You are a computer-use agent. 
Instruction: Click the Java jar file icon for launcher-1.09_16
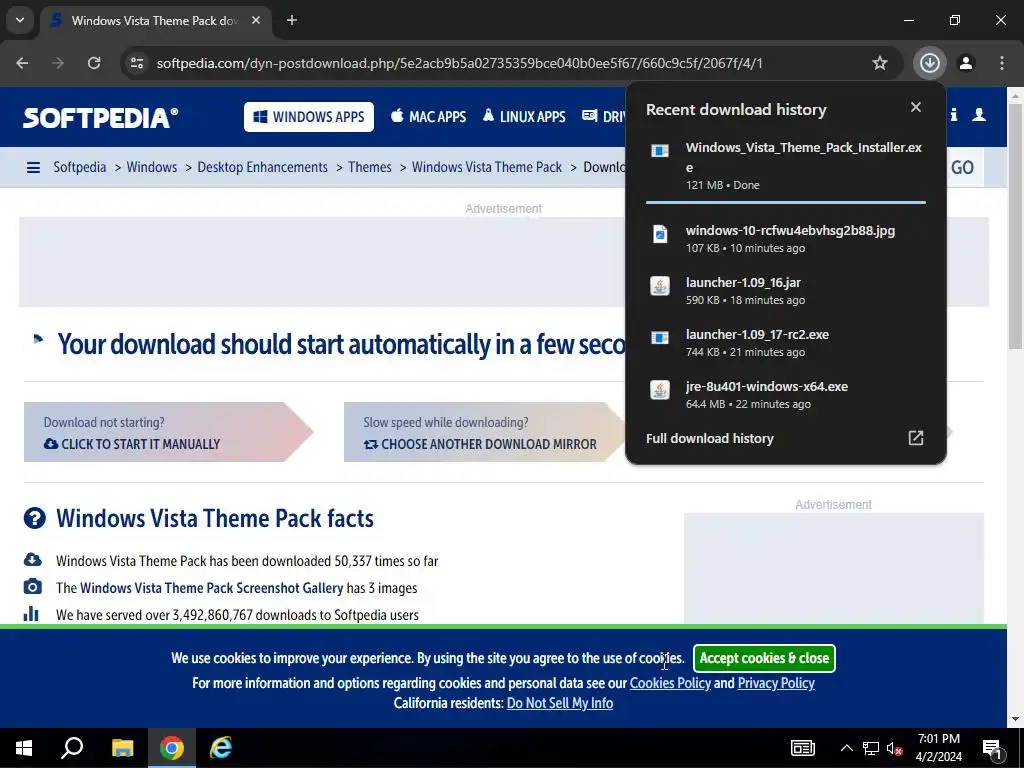click(660, 285)
